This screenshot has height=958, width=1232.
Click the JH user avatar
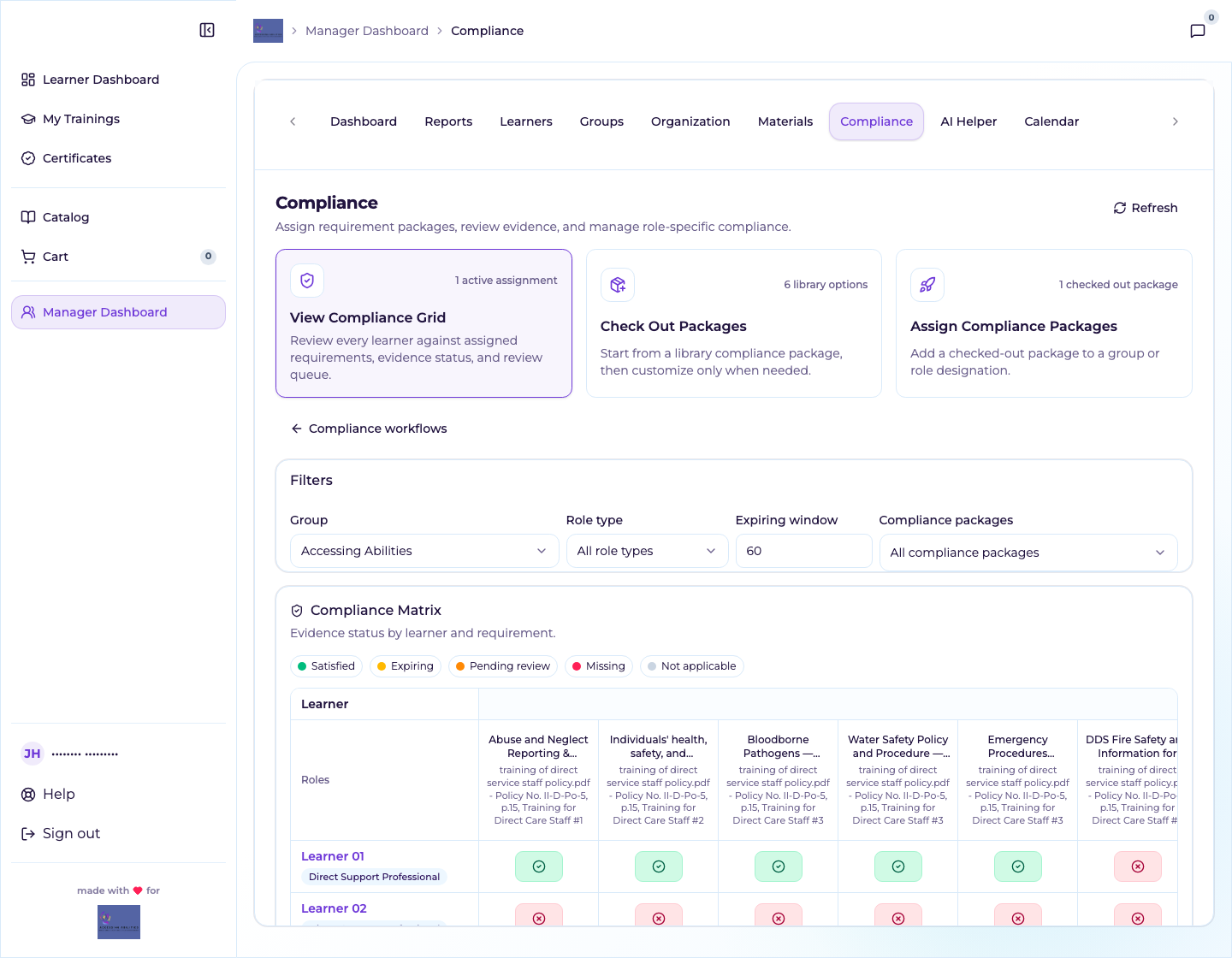click(x=32, y=754)
